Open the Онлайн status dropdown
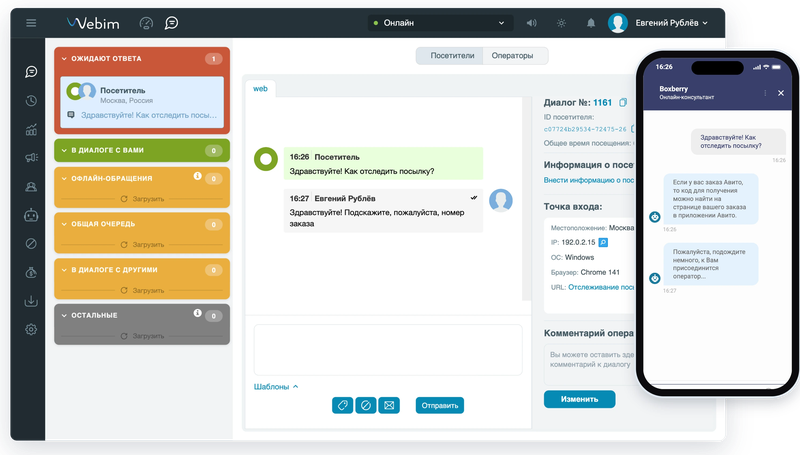Viewport: 800px width, 455px height. pos(440,23)
